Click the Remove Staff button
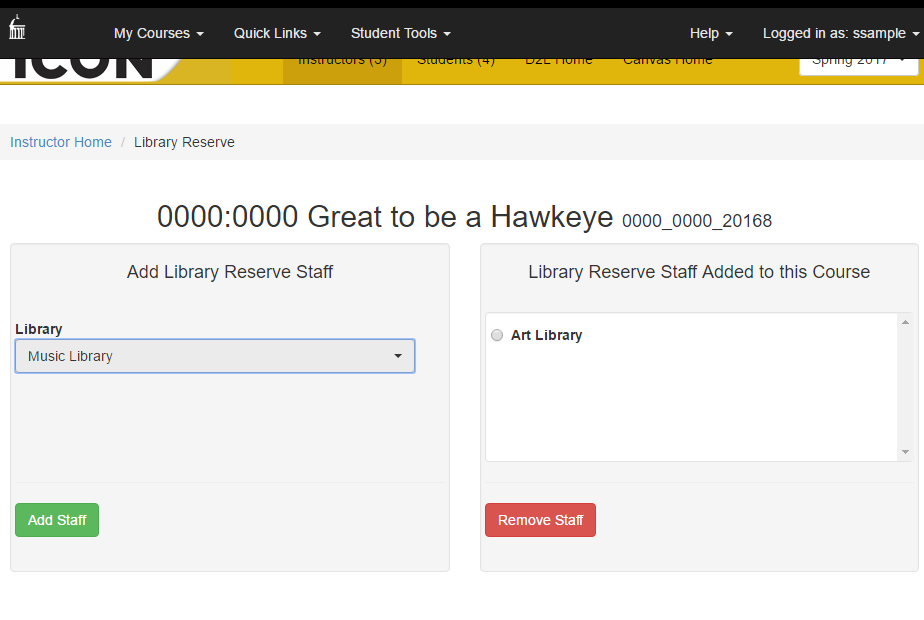This screenshot has height=620, width=924. [x=540, y=520]
